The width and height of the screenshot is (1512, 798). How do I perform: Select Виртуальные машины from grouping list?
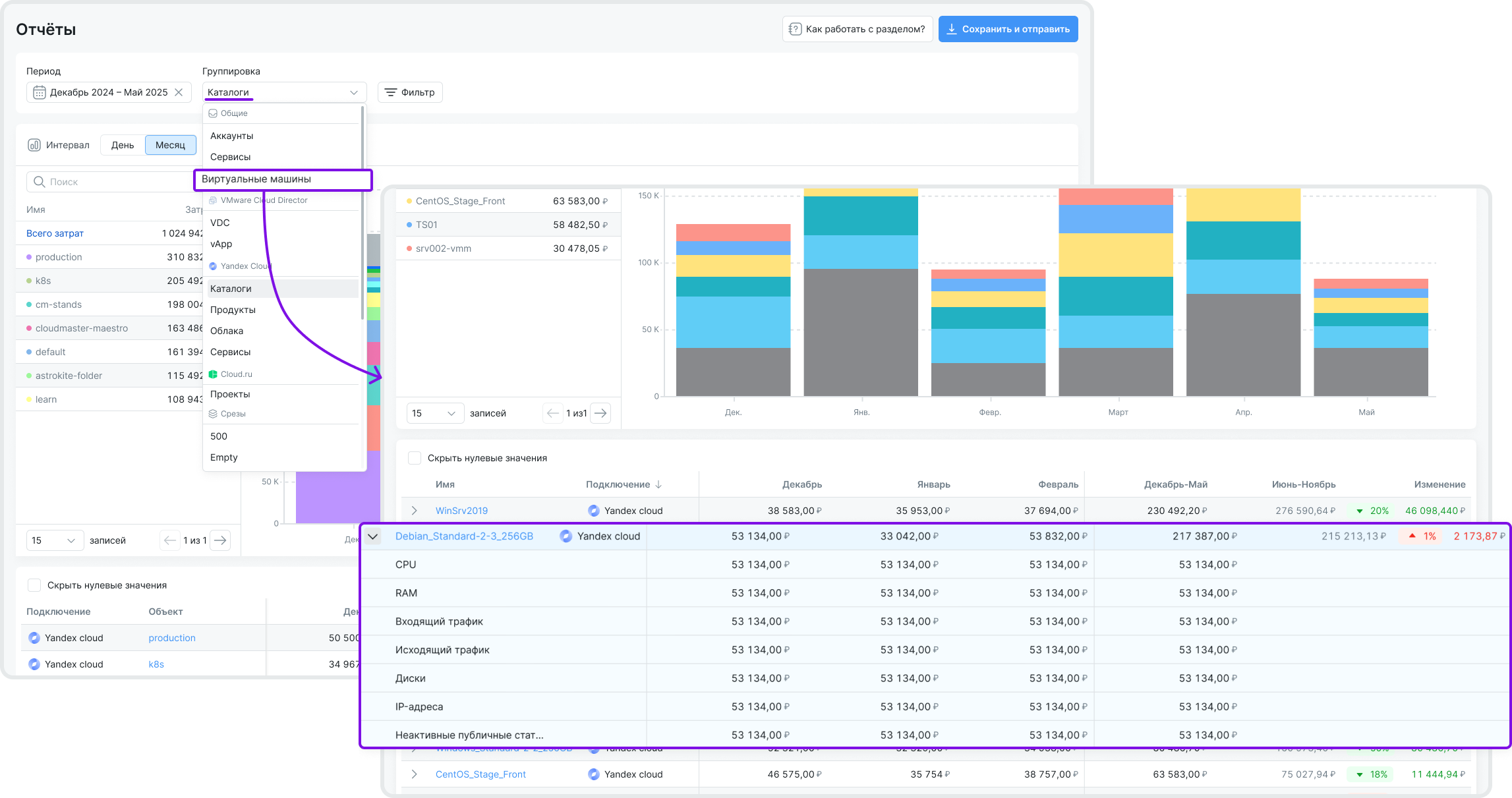pyautogui.click(x=256, y=179)
